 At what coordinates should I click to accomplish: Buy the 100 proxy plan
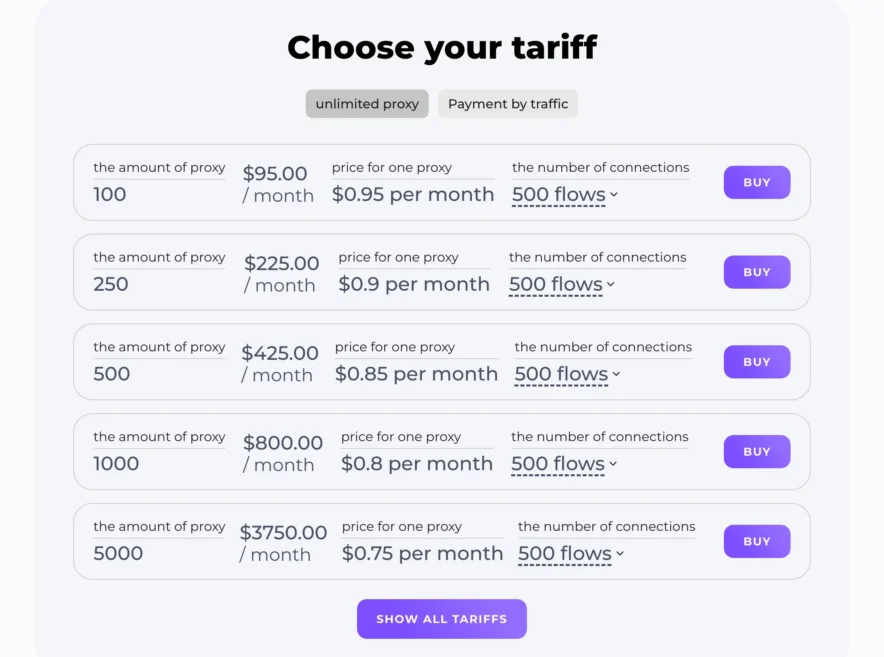click(x=756, y=182)
